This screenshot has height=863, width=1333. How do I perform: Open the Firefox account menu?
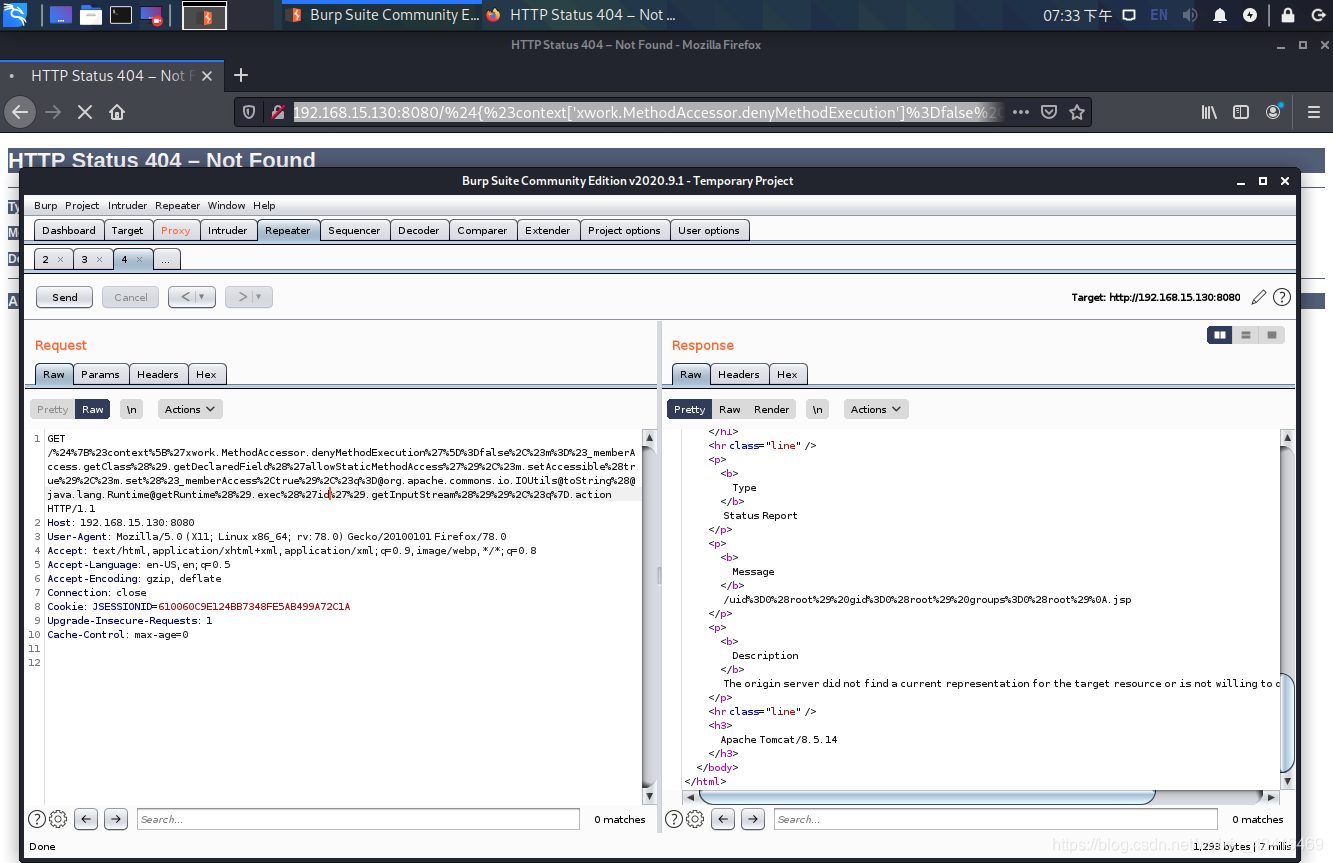coord(1274,112)
